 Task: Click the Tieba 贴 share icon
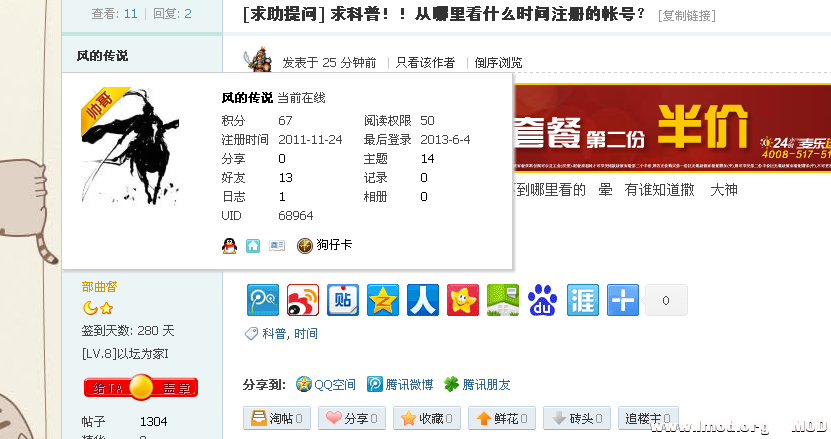tap(343, 300)
